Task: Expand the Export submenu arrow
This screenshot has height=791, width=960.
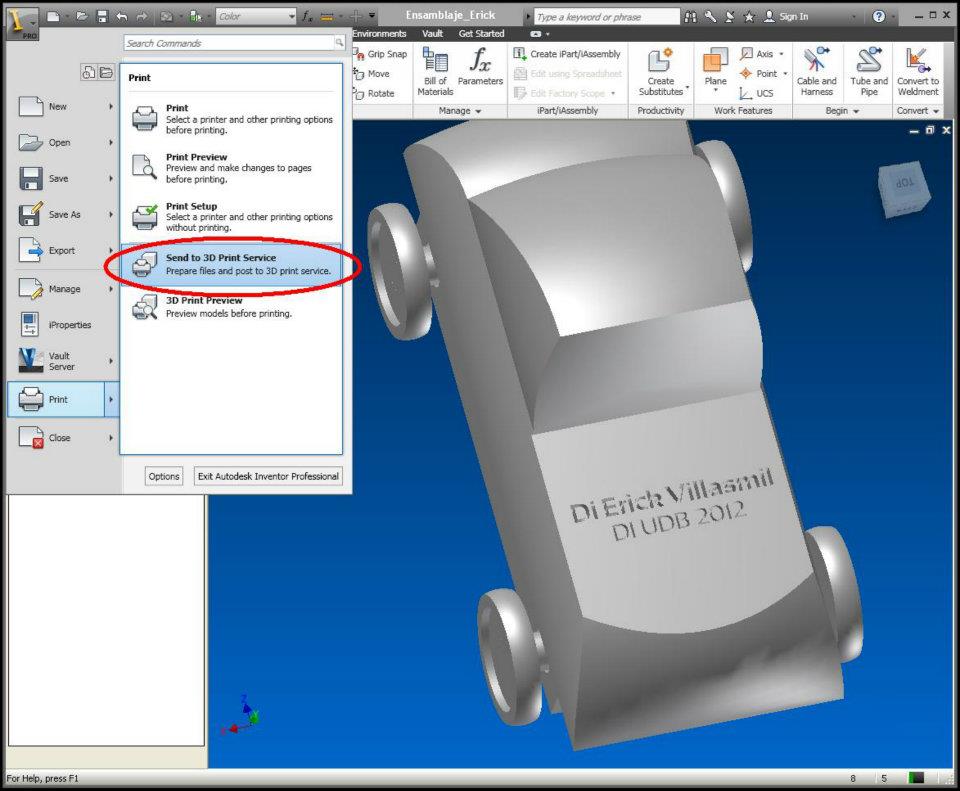Action: click(x=111, y=250)
